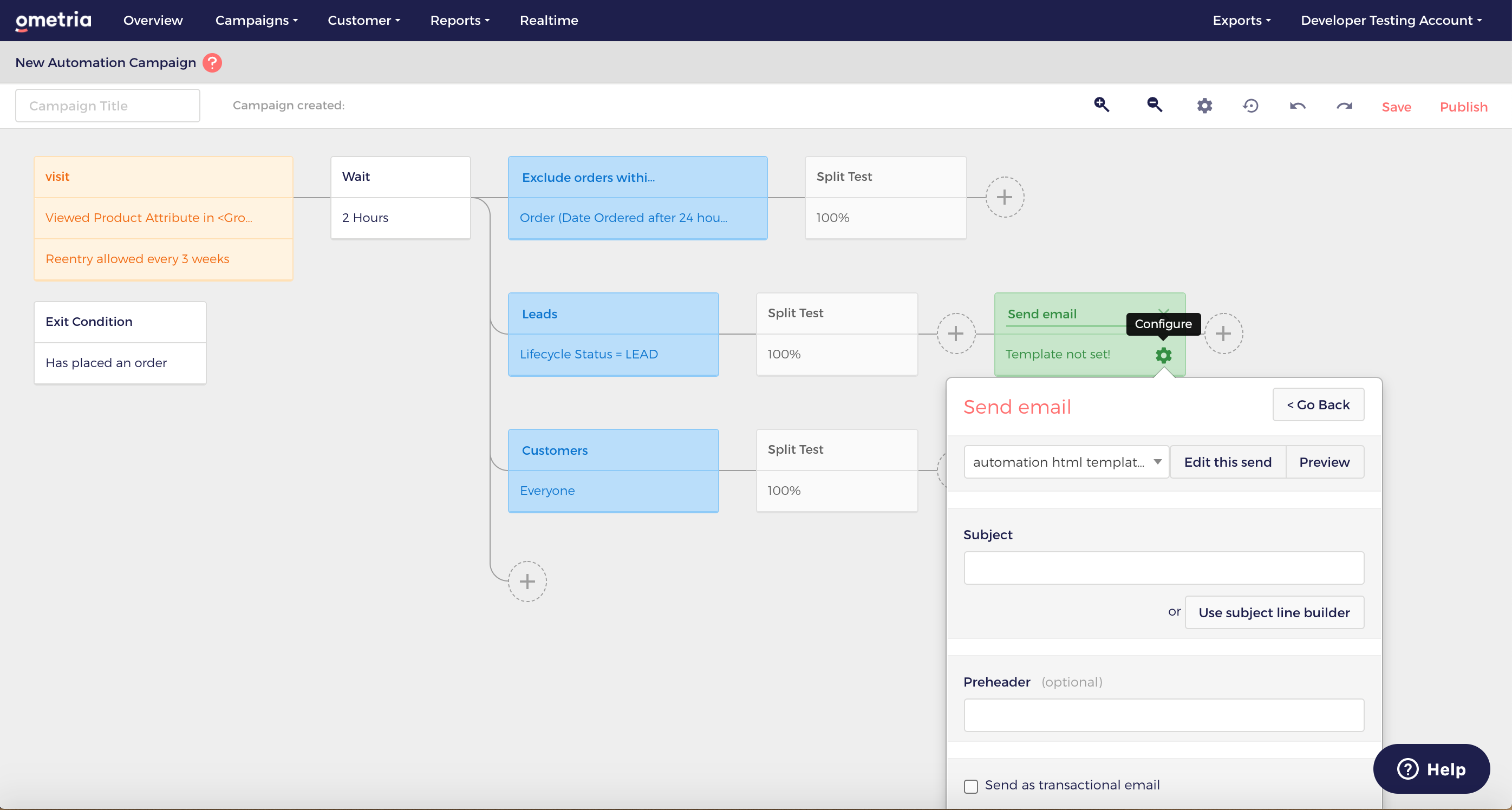This screenshot has width=1512, height=810.
Task: Redo the last change
Action: tap(1344, 106)
